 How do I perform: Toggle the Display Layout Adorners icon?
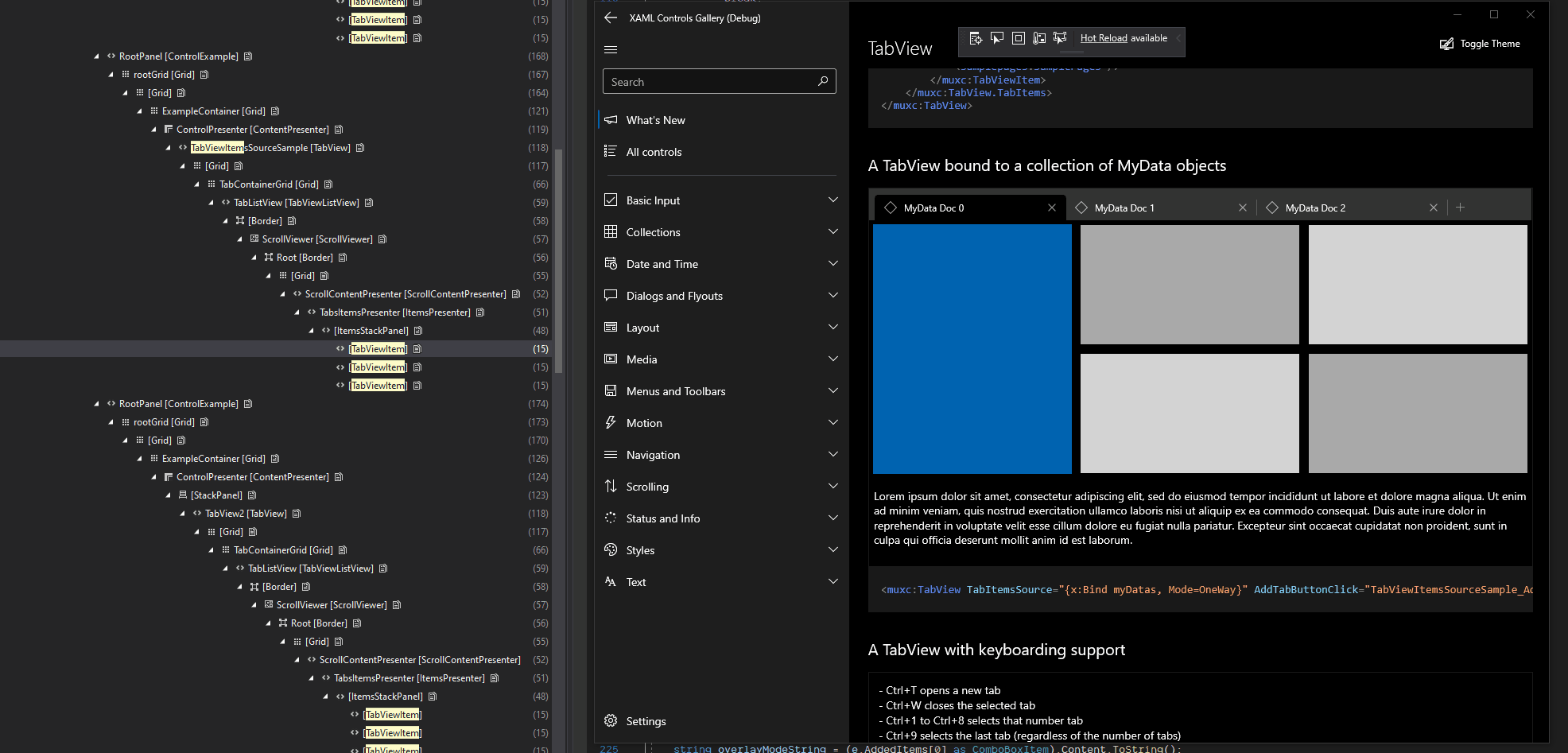click(x=1019, y=37)
